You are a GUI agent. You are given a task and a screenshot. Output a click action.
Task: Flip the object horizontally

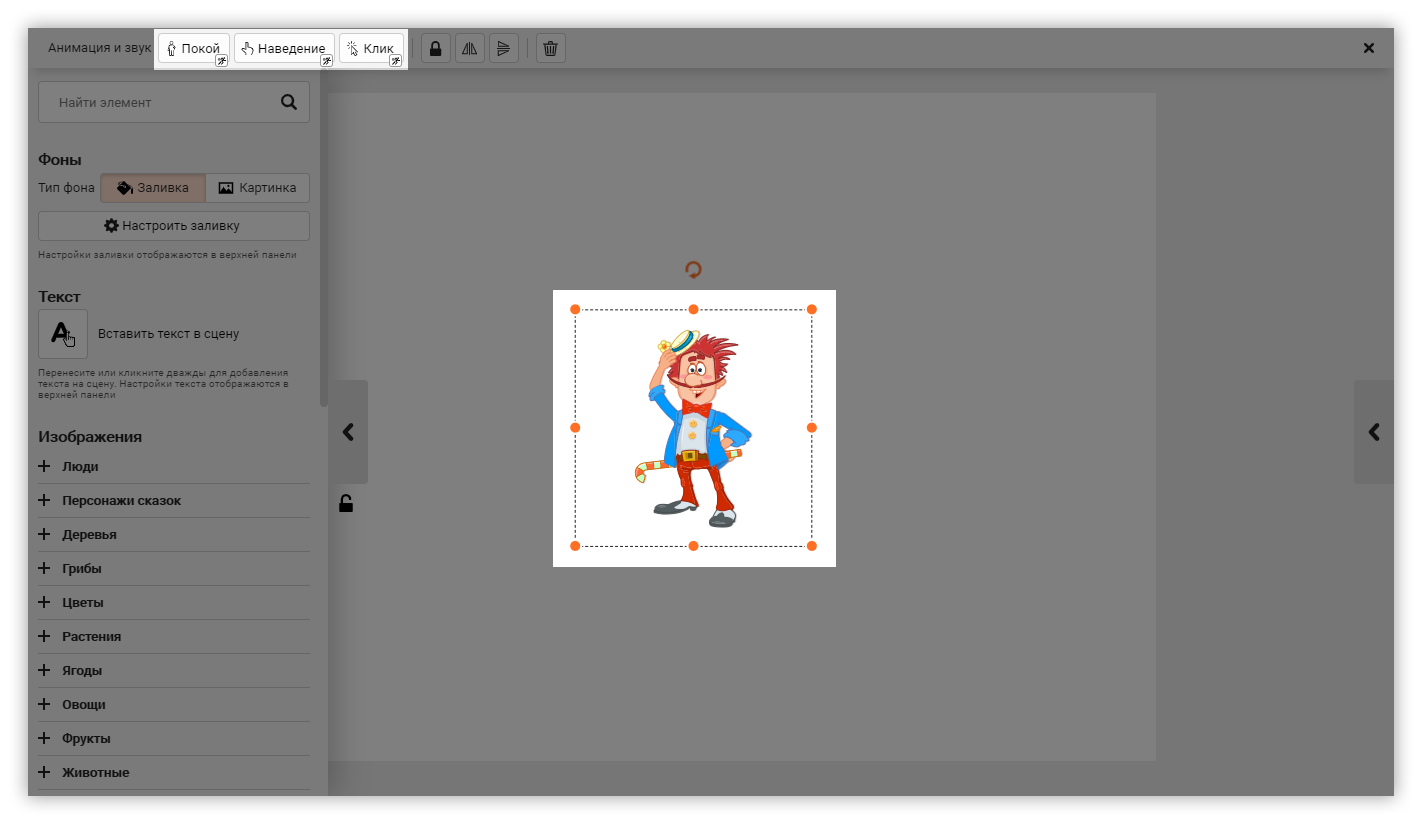pyautogui.click(x=469, y=48)
